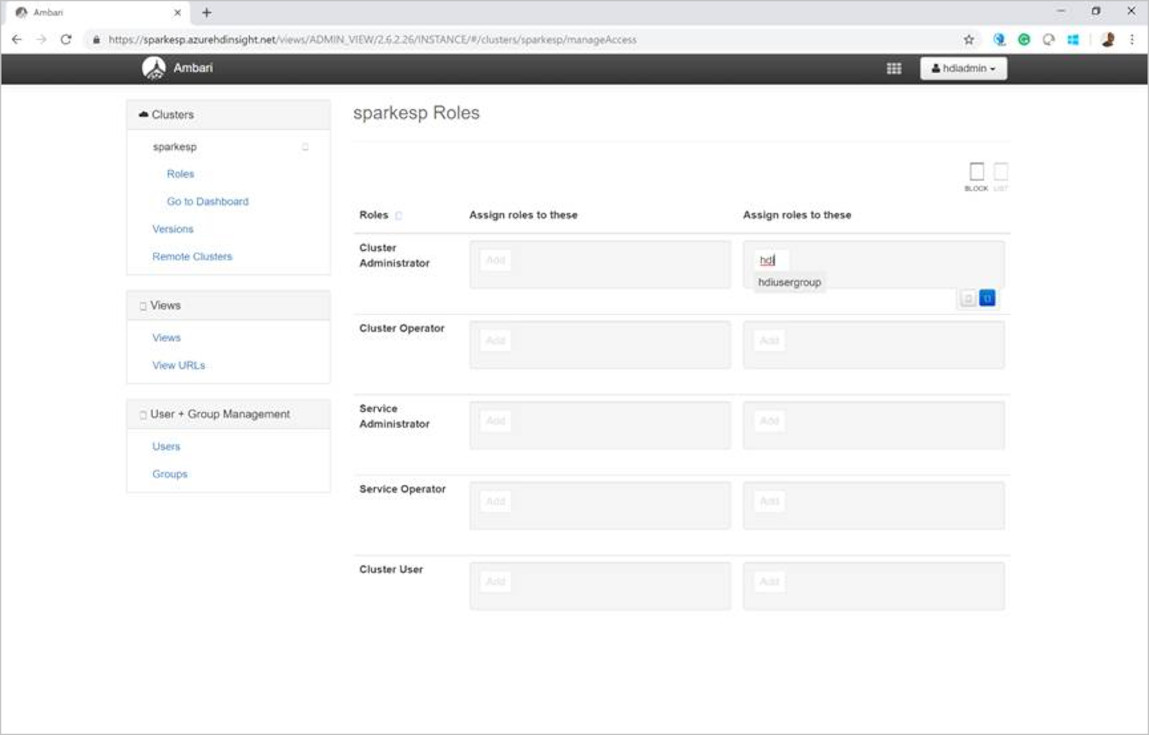Open Roles link under sparkesp cluster
This screenshot has height=735, width=1149.
tap(180, 174)
